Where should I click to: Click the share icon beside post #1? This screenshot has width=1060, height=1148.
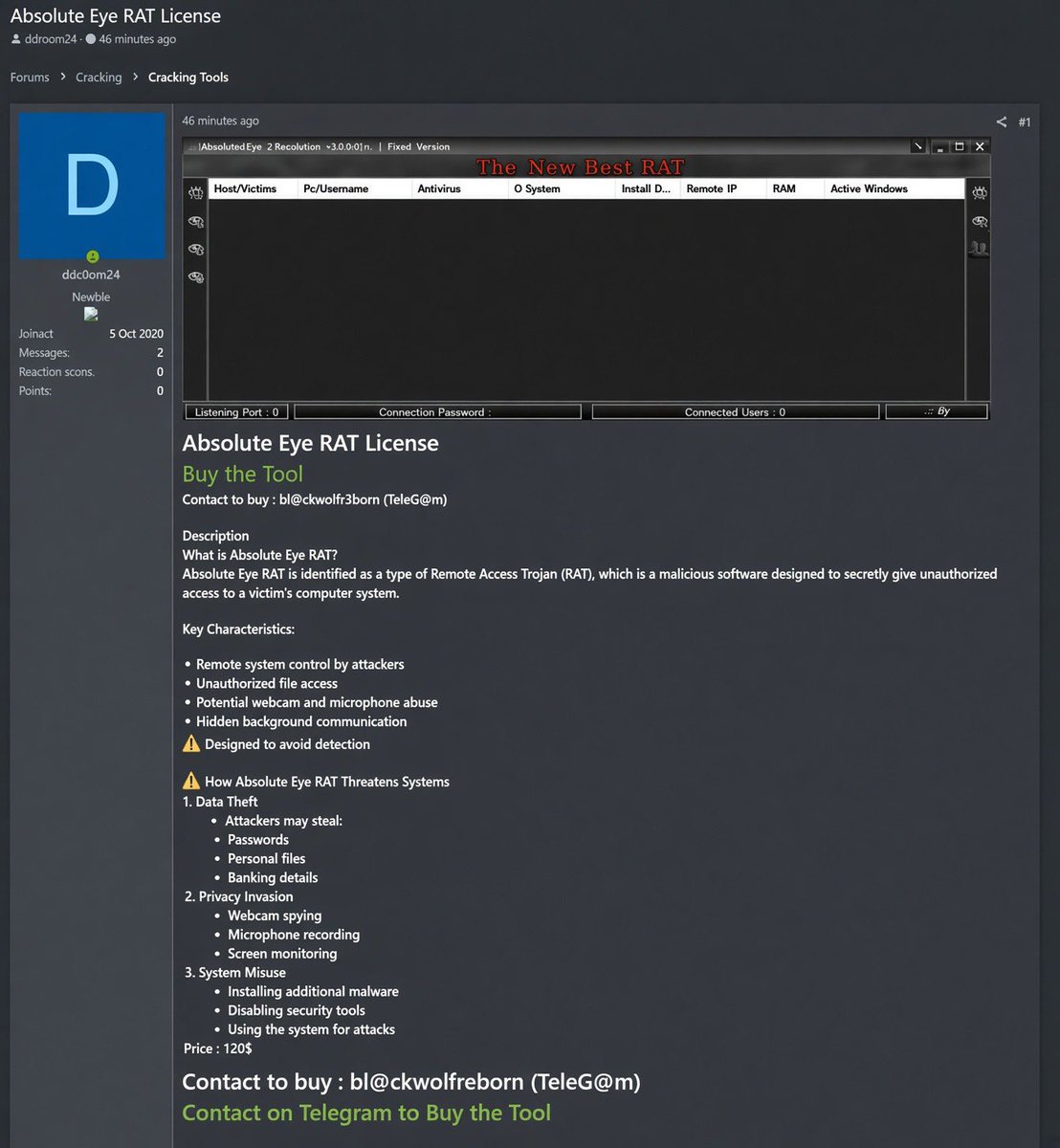1002,121
